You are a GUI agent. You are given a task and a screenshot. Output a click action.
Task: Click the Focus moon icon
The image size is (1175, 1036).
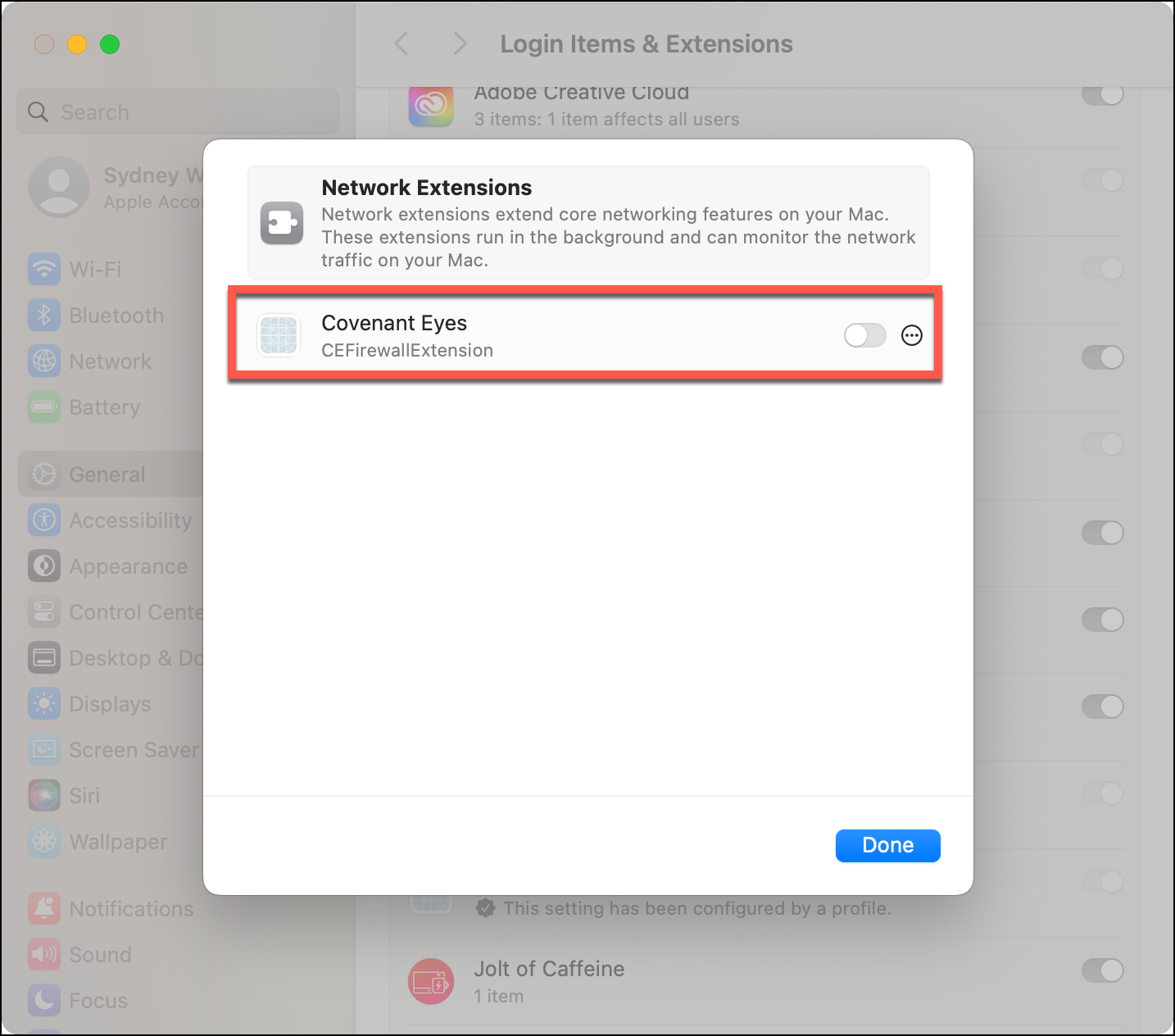tap(44, 1000)
